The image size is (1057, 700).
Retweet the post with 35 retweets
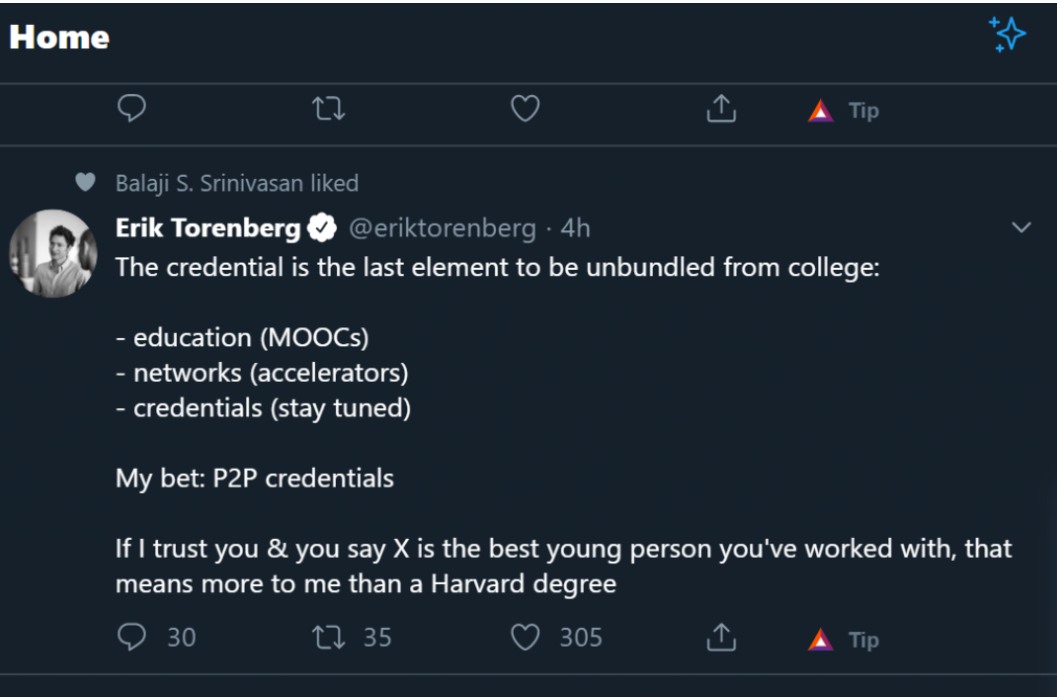point(328,637)
